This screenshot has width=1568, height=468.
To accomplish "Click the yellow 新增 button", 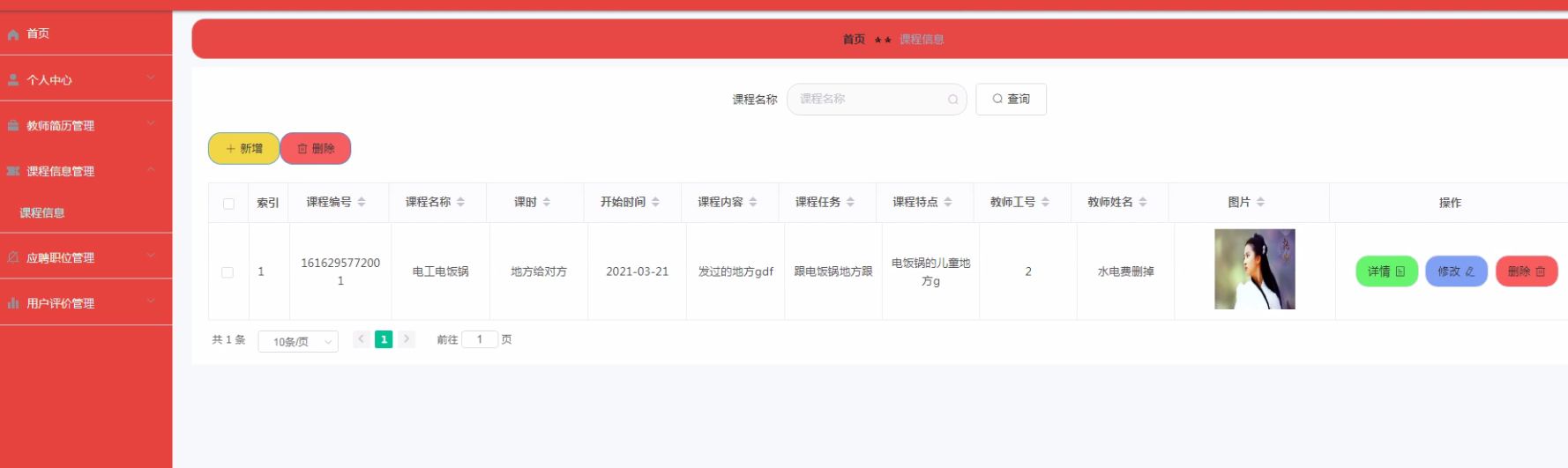I will pos(244,148).
